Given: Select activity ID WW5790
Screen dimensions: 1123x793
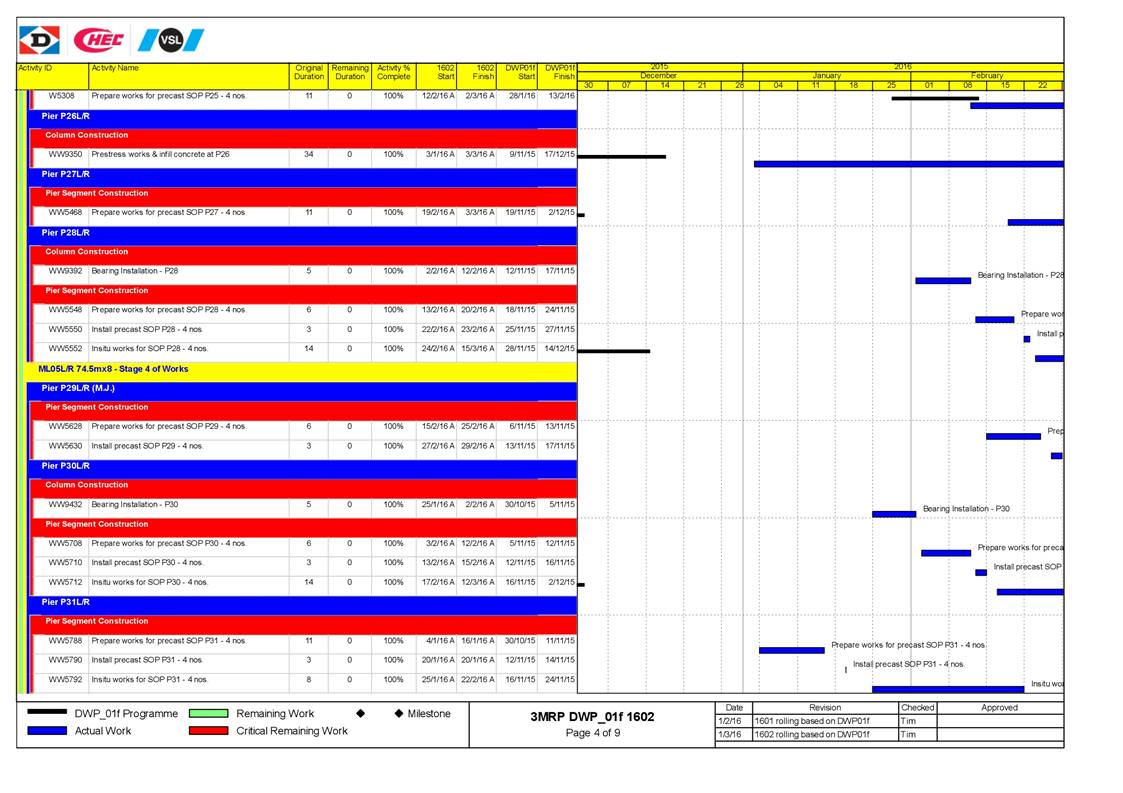Looking at the screenshot, I should [65, 660].
